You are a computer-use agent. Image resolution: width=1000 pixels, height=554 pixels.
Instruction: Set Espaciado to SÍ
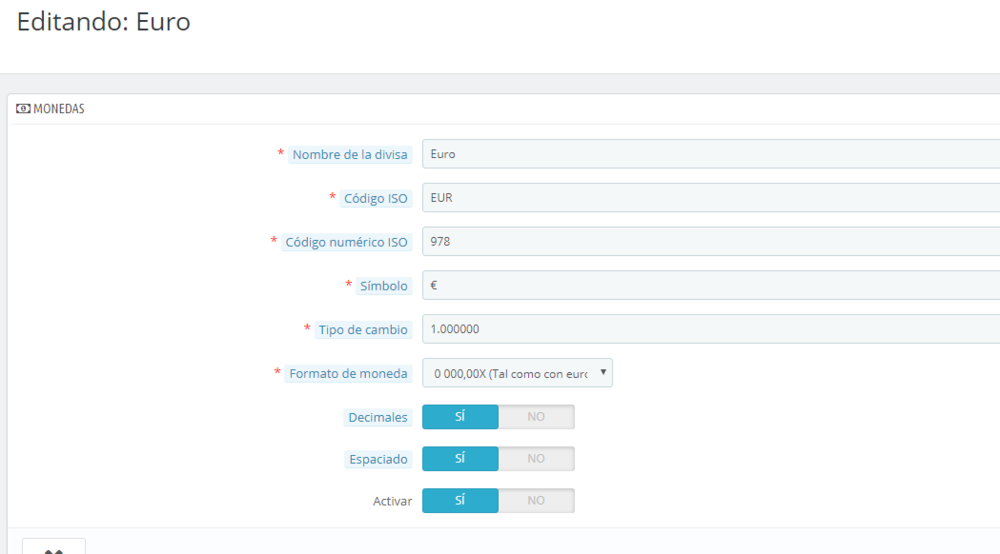point(460,458)
